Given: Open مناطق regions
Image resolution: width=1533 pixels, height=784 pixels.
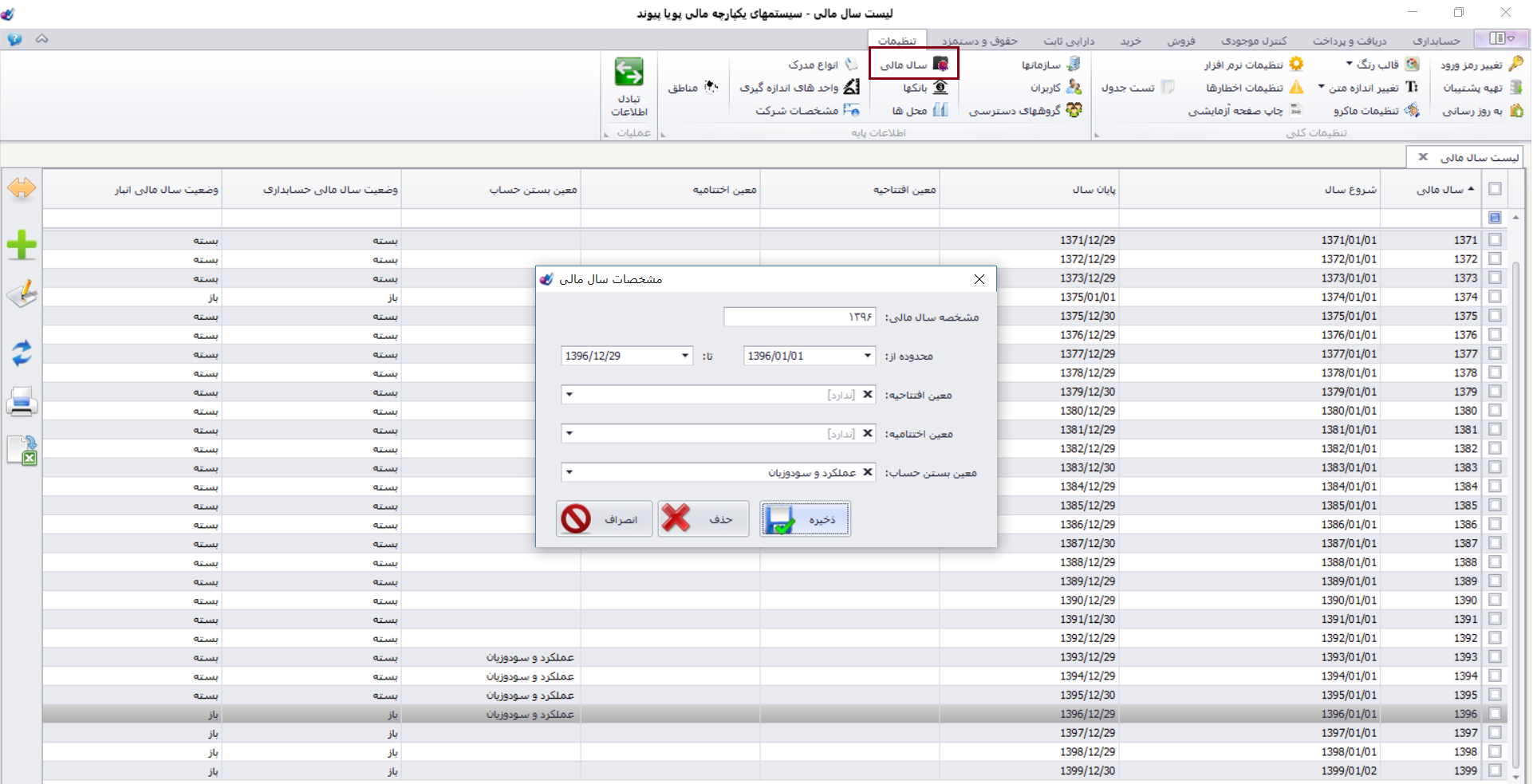Looking at the screenshot, I should [692, 88].
